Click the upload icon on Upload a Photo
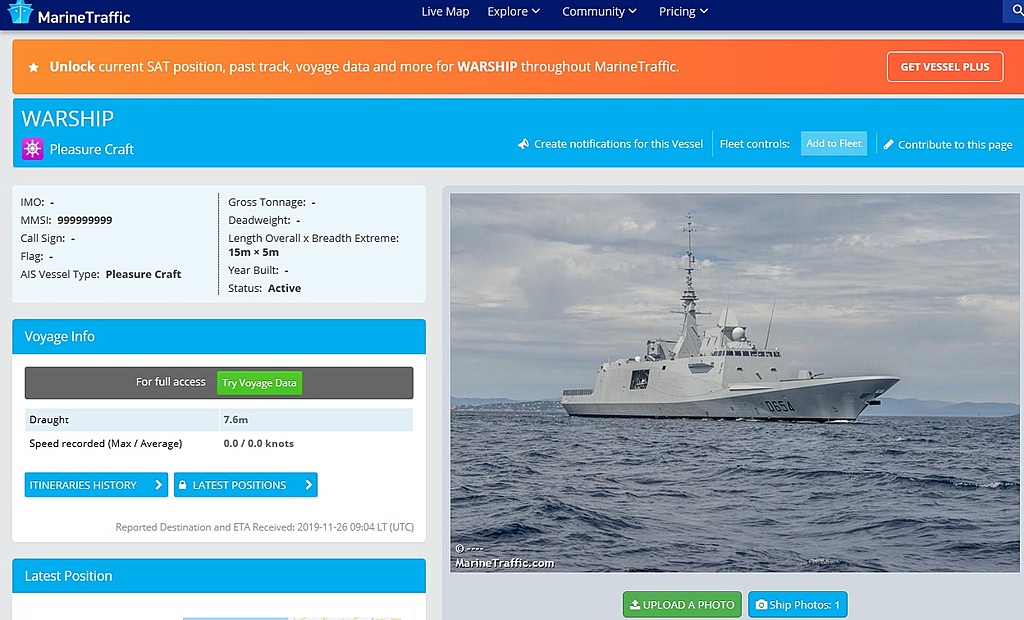This screenshot has height=620, width=1024. (x=635, y=605)
